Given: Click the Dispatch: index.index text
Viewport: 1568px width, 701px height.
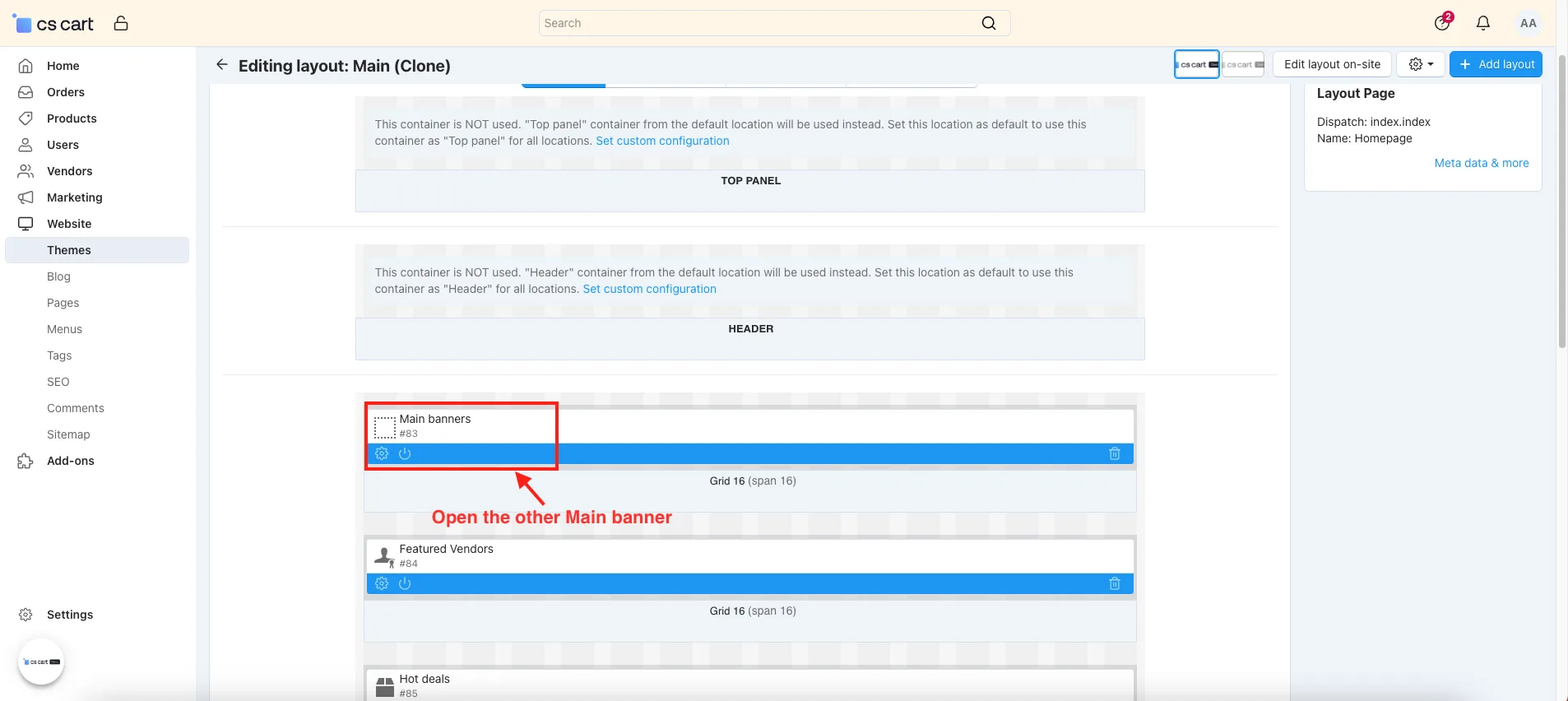Looking at the screenshot, I should tap(1373, 122).
